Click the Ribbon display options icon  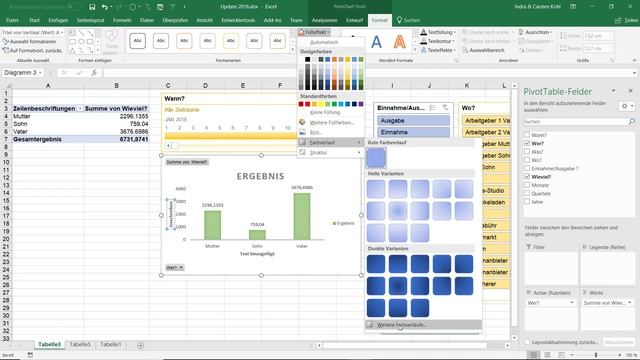pos(573,7)
